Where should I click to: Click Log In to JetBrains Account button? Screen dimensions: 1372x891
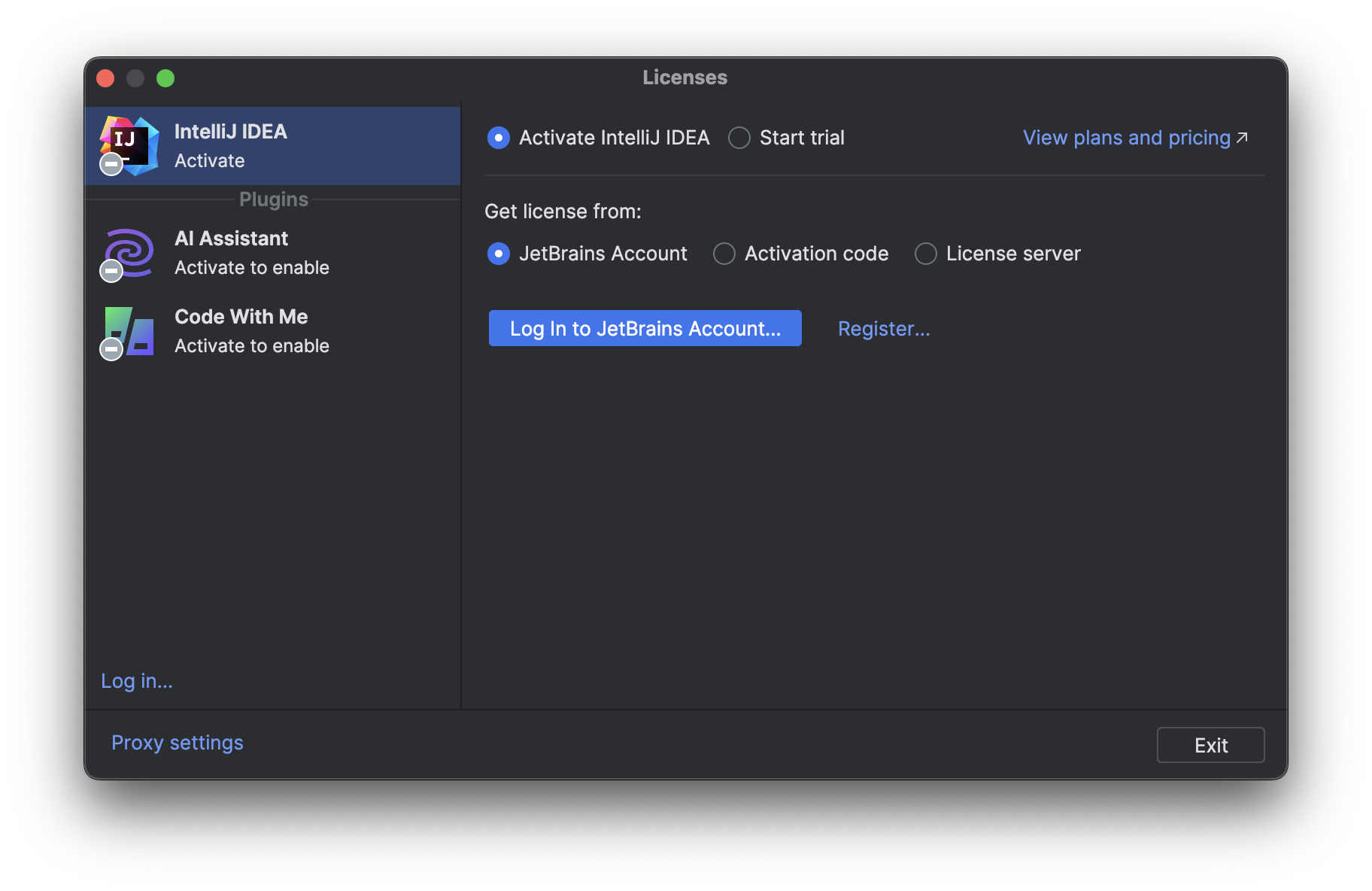click(645, 328)
